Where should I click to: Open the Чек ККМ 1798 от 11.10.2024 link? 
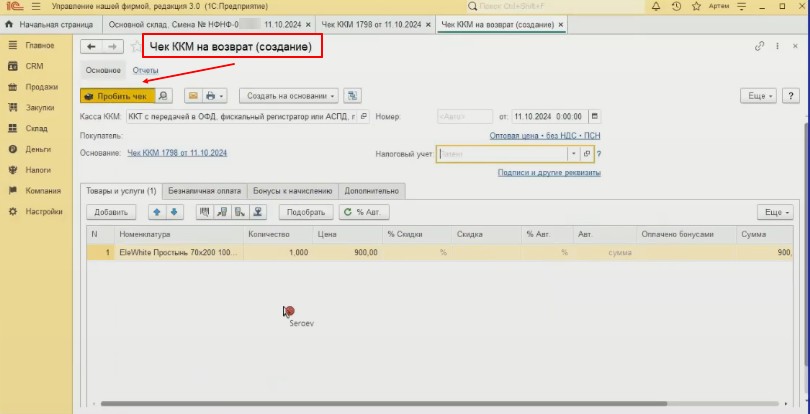177,153
